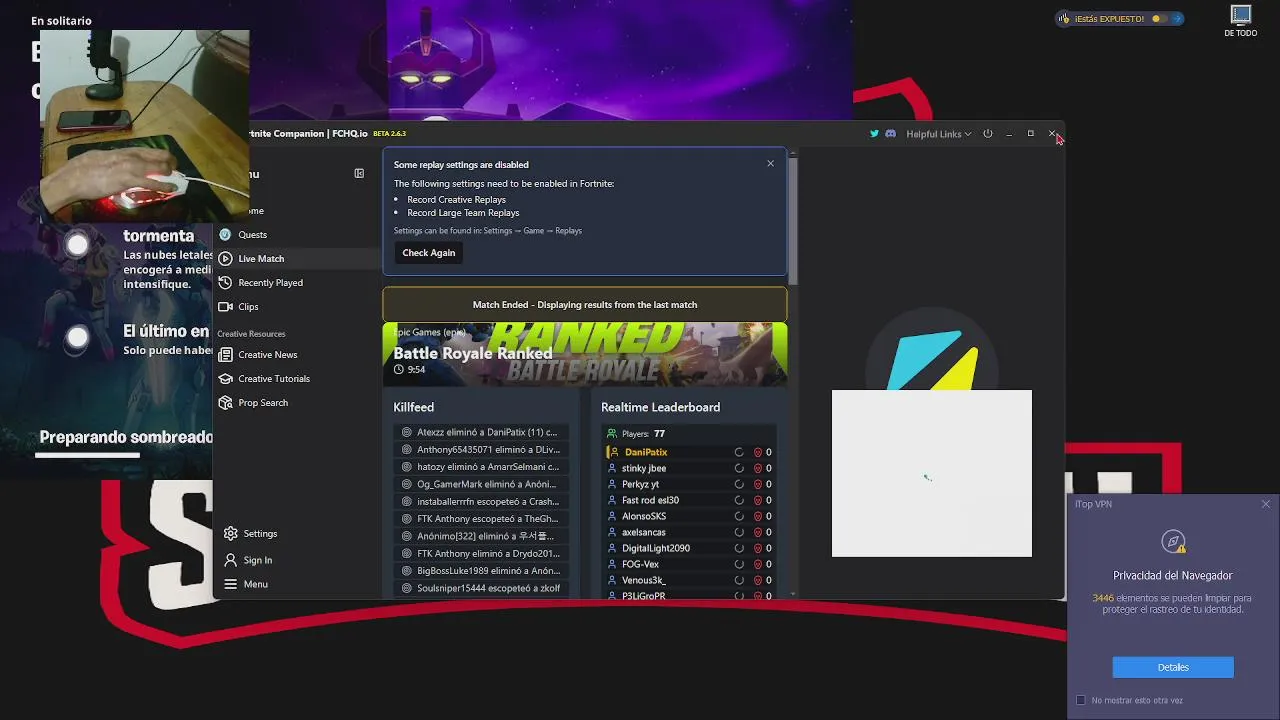Click the blue arrow on the EXPUESTO widget
The image size is (1280, 720).
(x=1177, y=19)
